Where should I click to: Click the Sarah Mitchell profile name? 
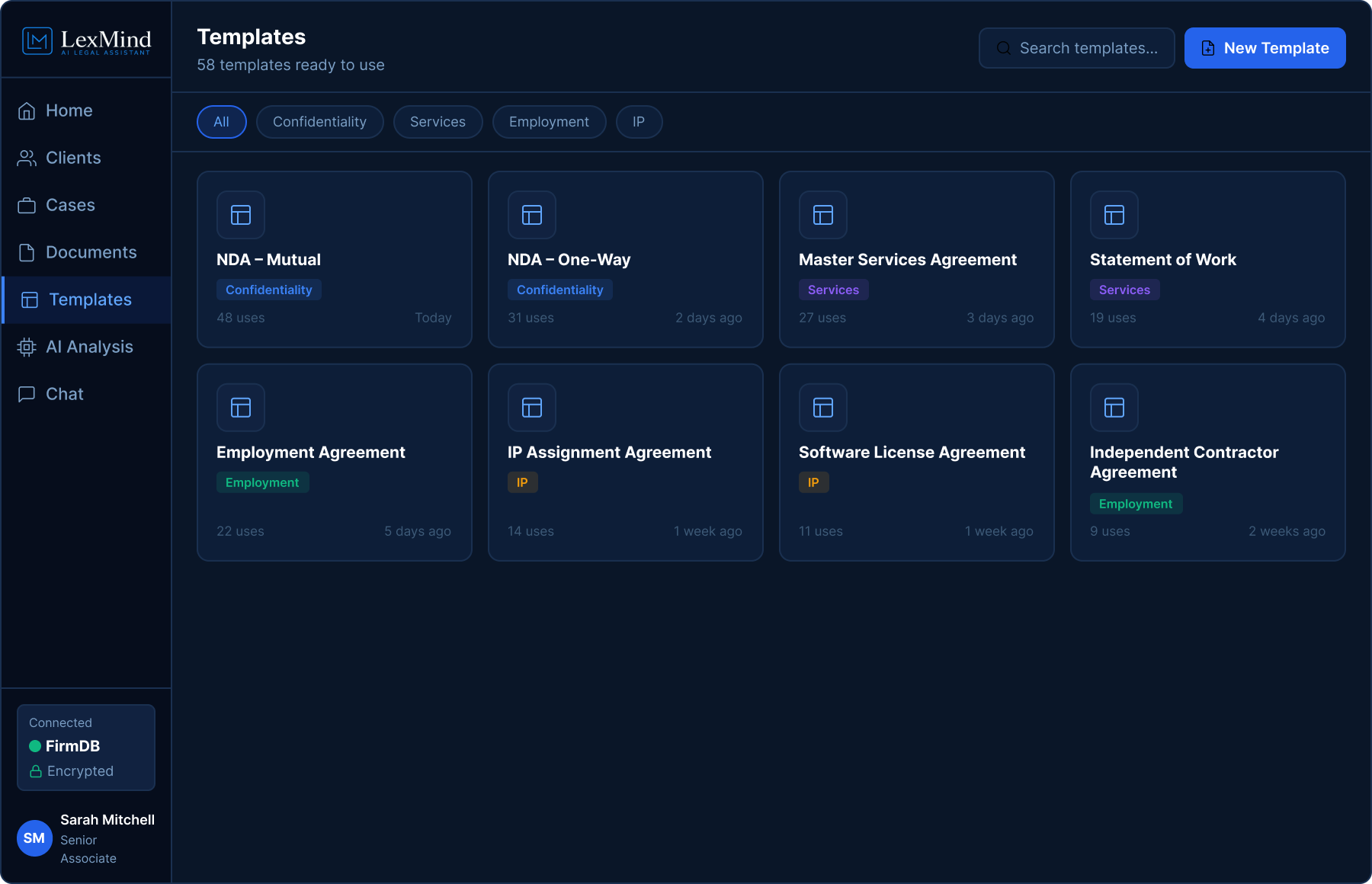pyautogui.click(x=107, y=820)
